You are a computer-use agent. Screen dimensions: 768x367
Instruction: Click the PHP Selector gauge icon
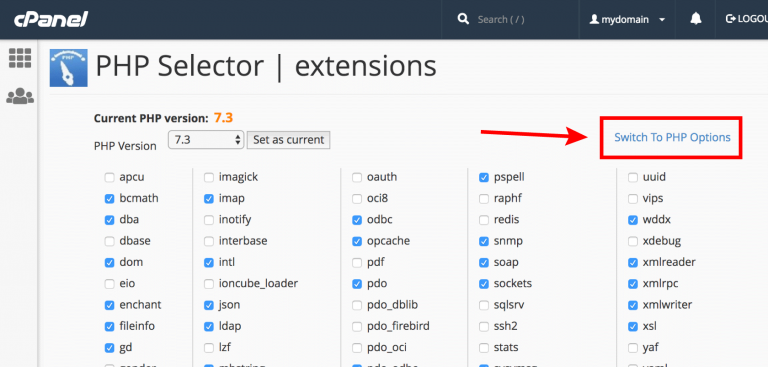point(69,68)
